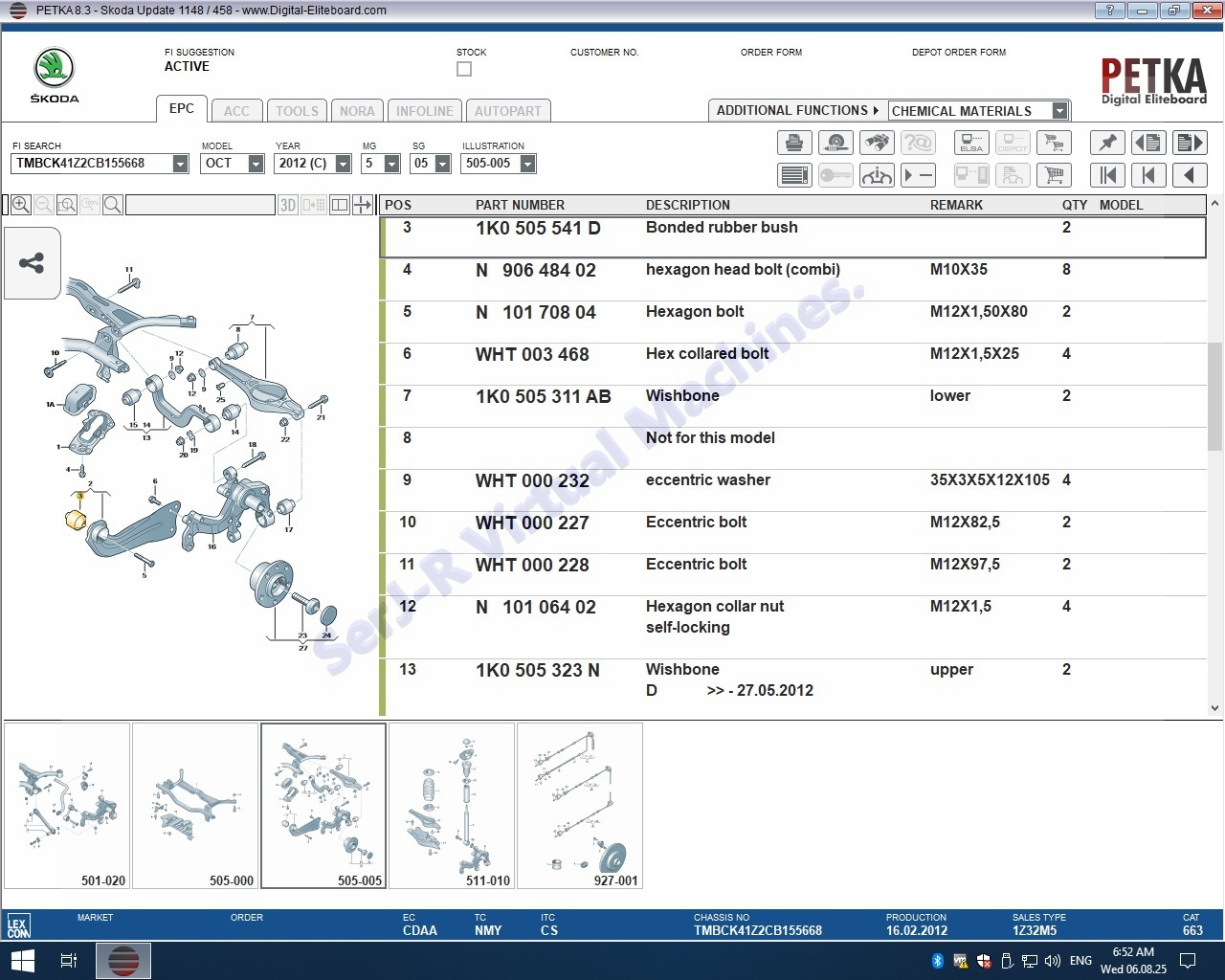This screenshot has width=1225, height=980.
Task: Switch to the TOOLS tab
Action: pos(297,111)
